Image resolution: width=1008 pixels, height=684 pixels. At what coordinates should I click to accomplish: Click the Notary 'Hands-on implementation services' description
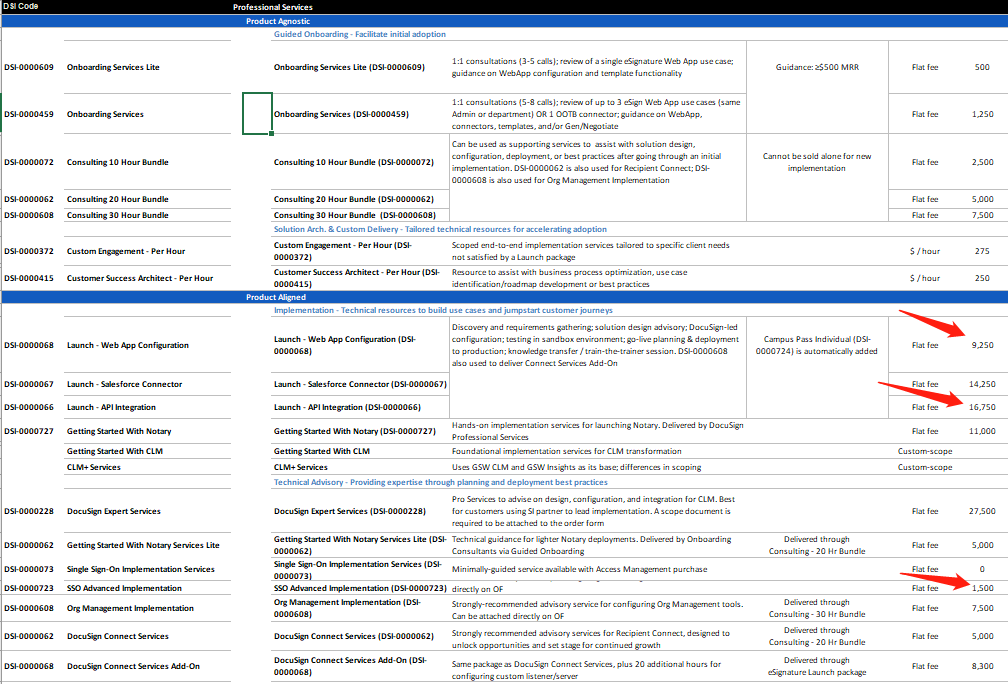597,431
